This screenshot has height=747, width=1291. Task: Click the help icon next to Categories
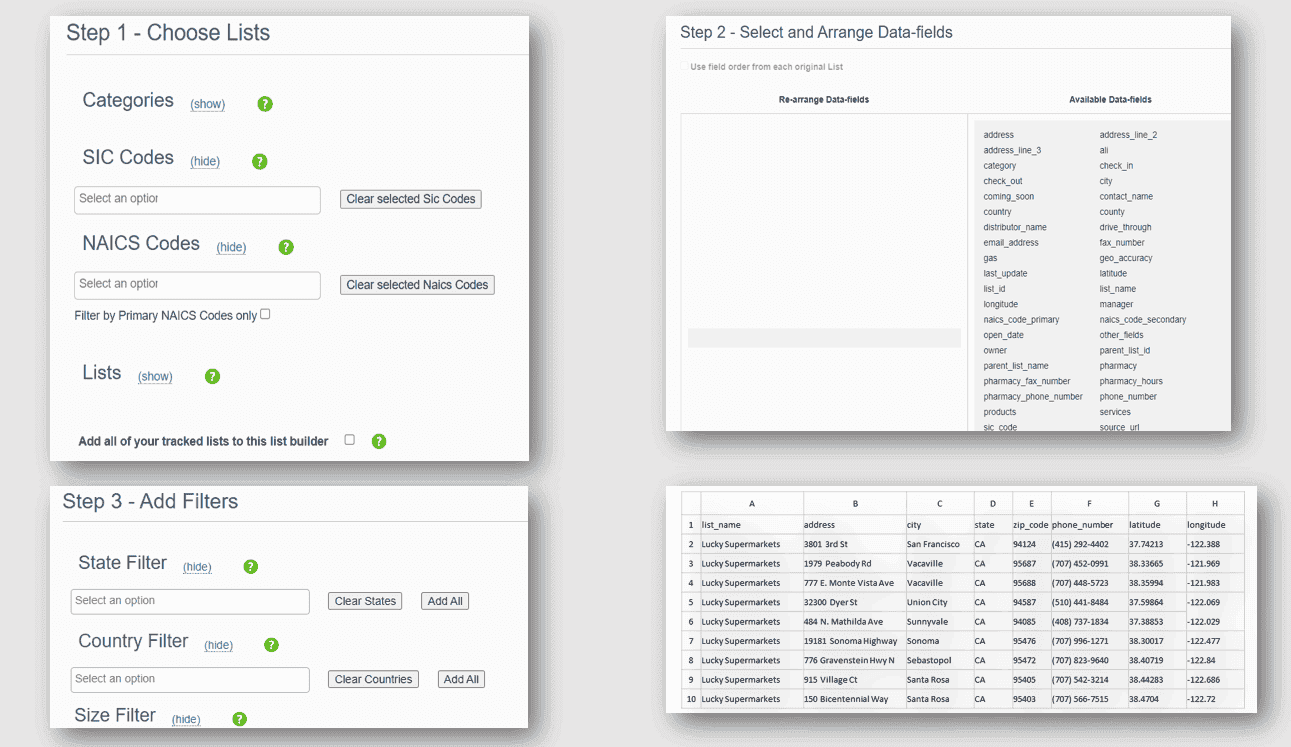(x=265, y=104)
